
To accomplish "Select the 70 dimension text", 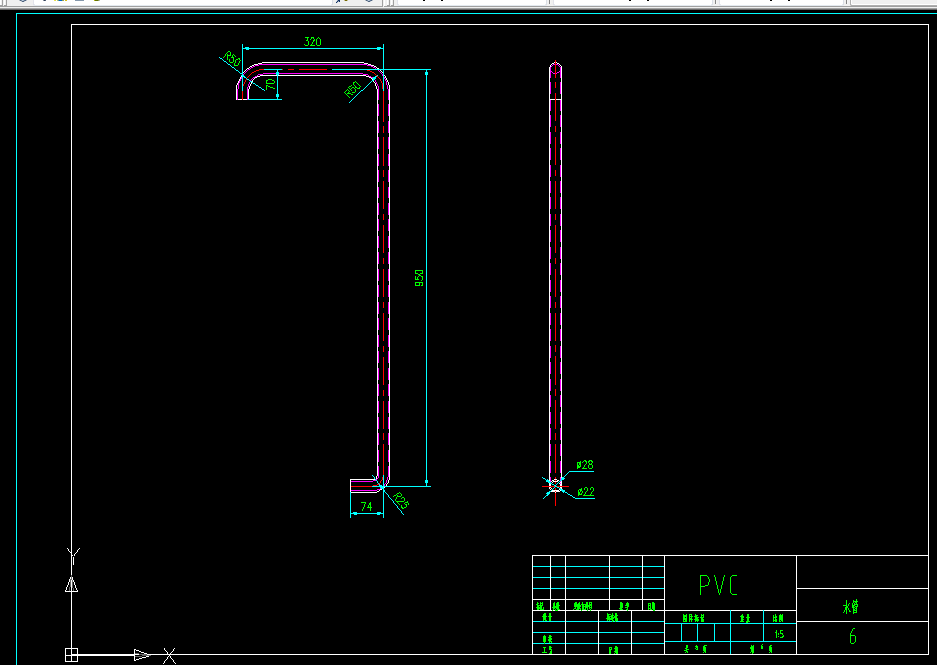I will coord(271,84).
